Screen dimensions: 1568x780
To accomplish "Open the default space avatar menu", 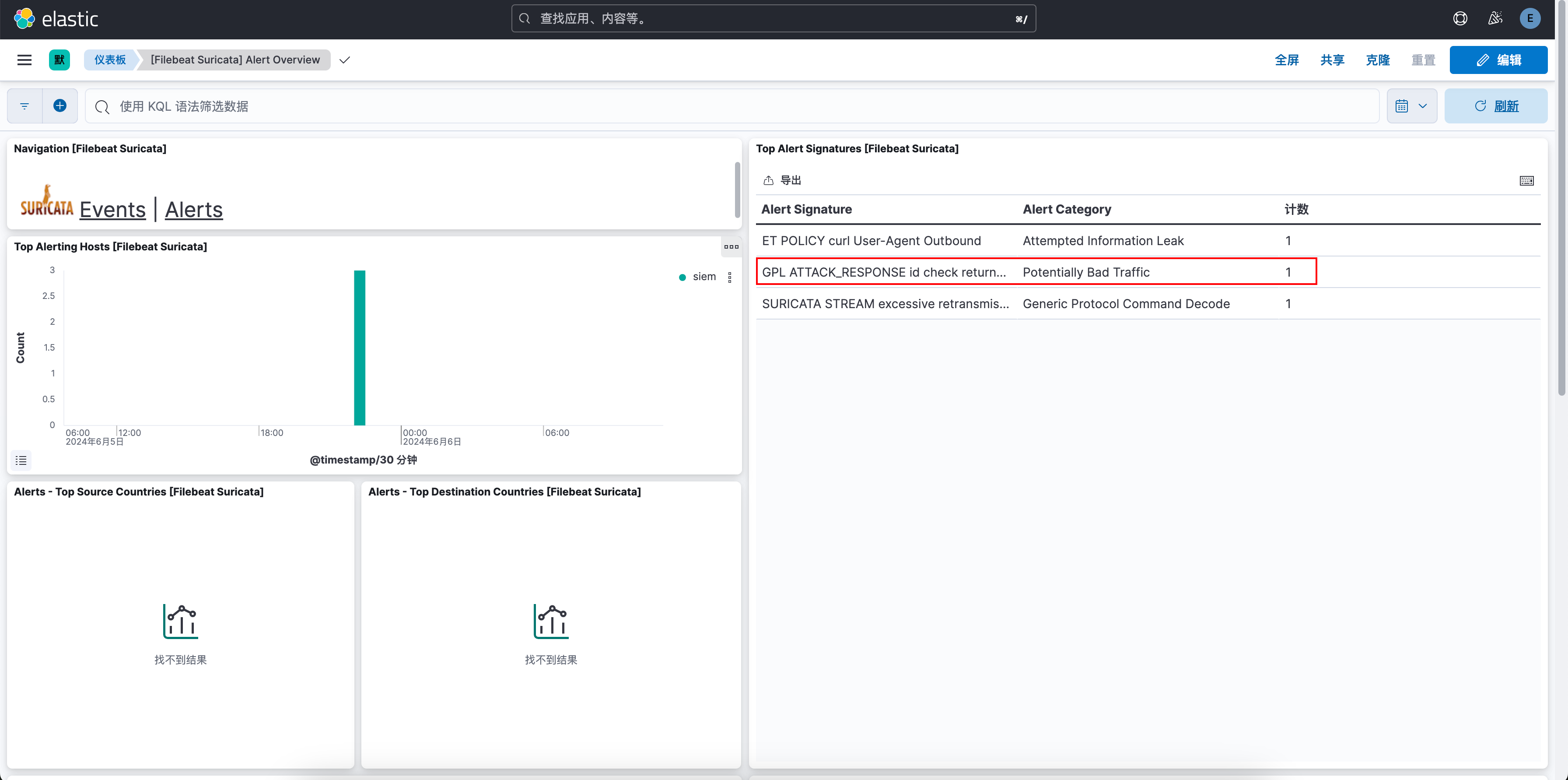I will tap(59, 60).
